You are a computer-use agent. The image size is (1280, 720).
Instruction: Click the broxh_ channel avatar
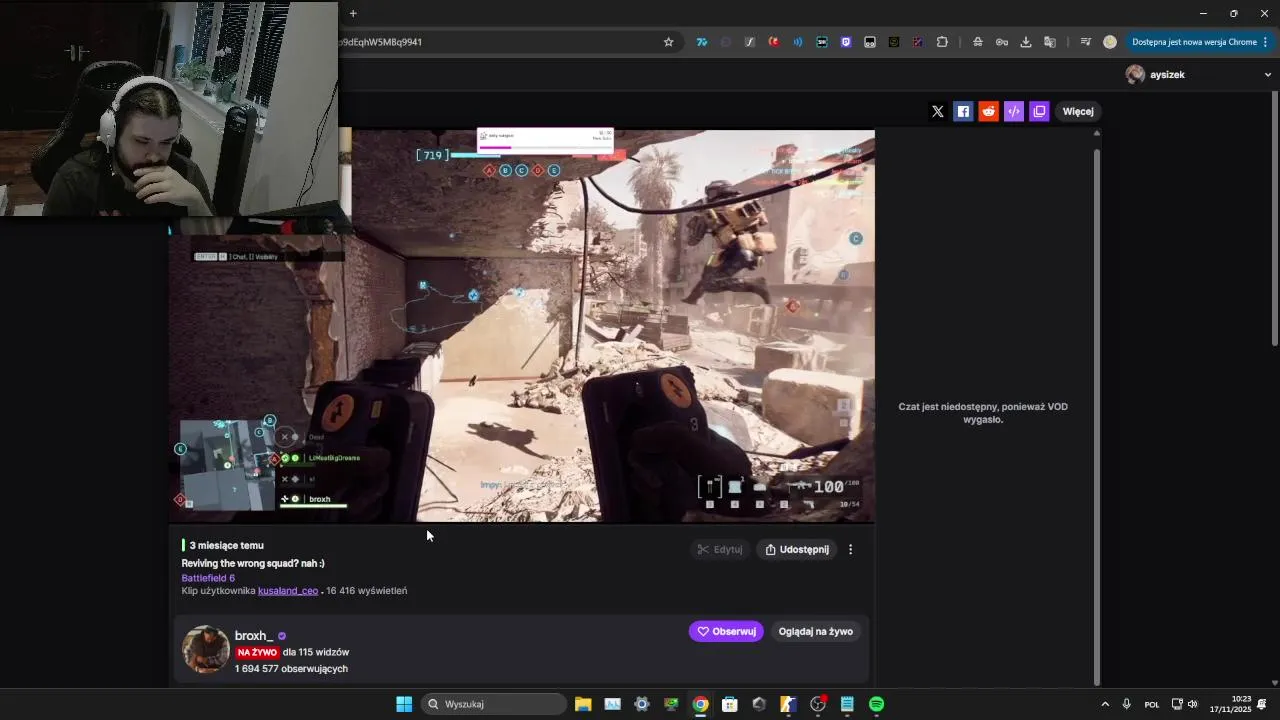[206, 649]
